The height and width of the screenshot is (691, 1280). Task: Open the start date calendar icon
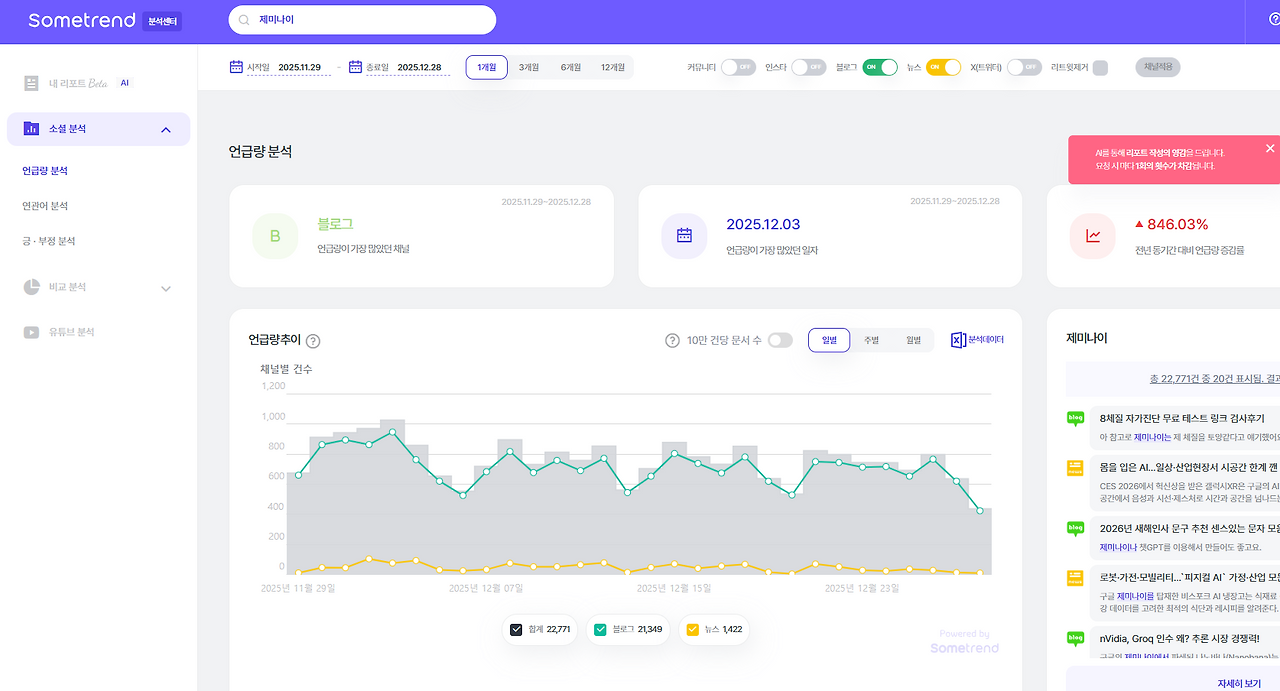point(236,67)
